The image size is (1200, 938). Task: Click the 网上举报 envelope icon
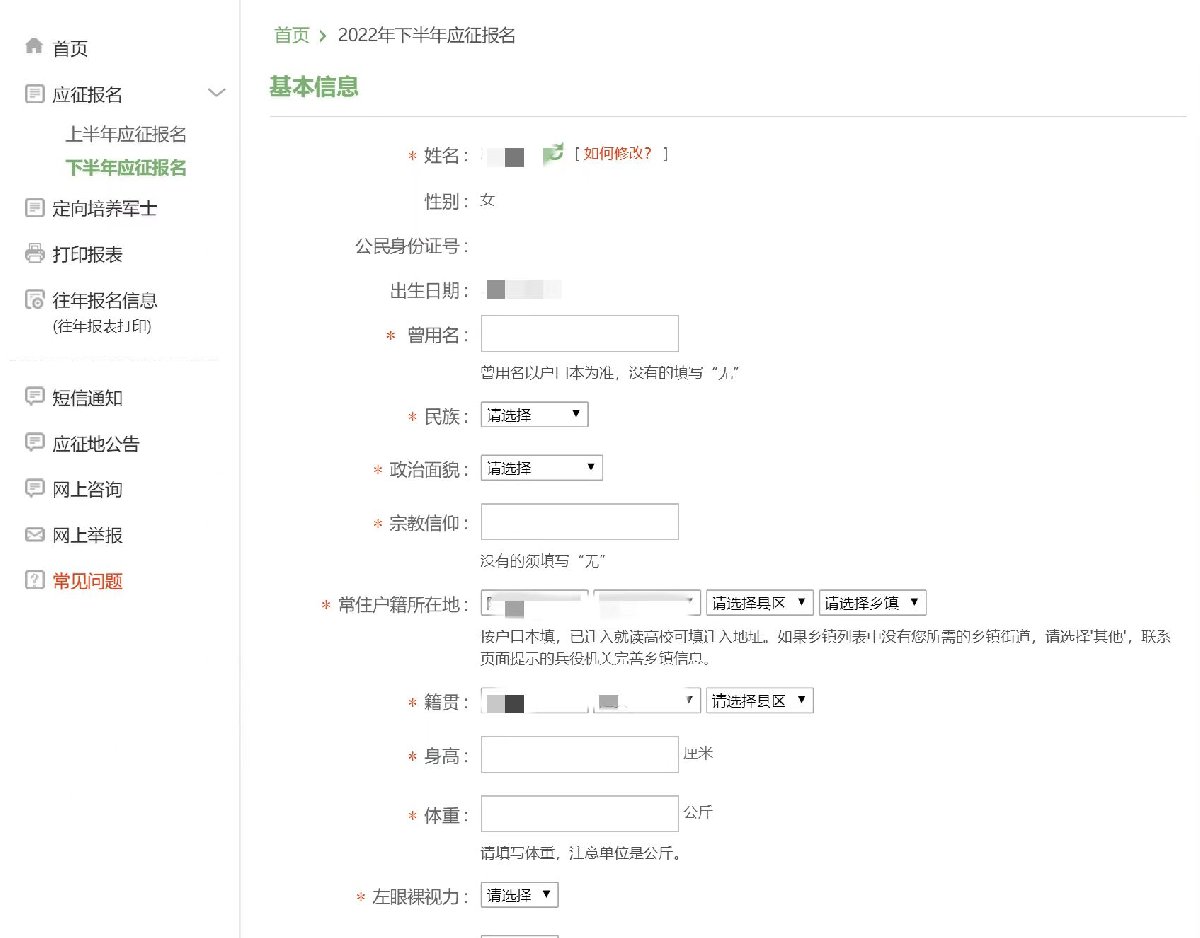click(34, 535)
